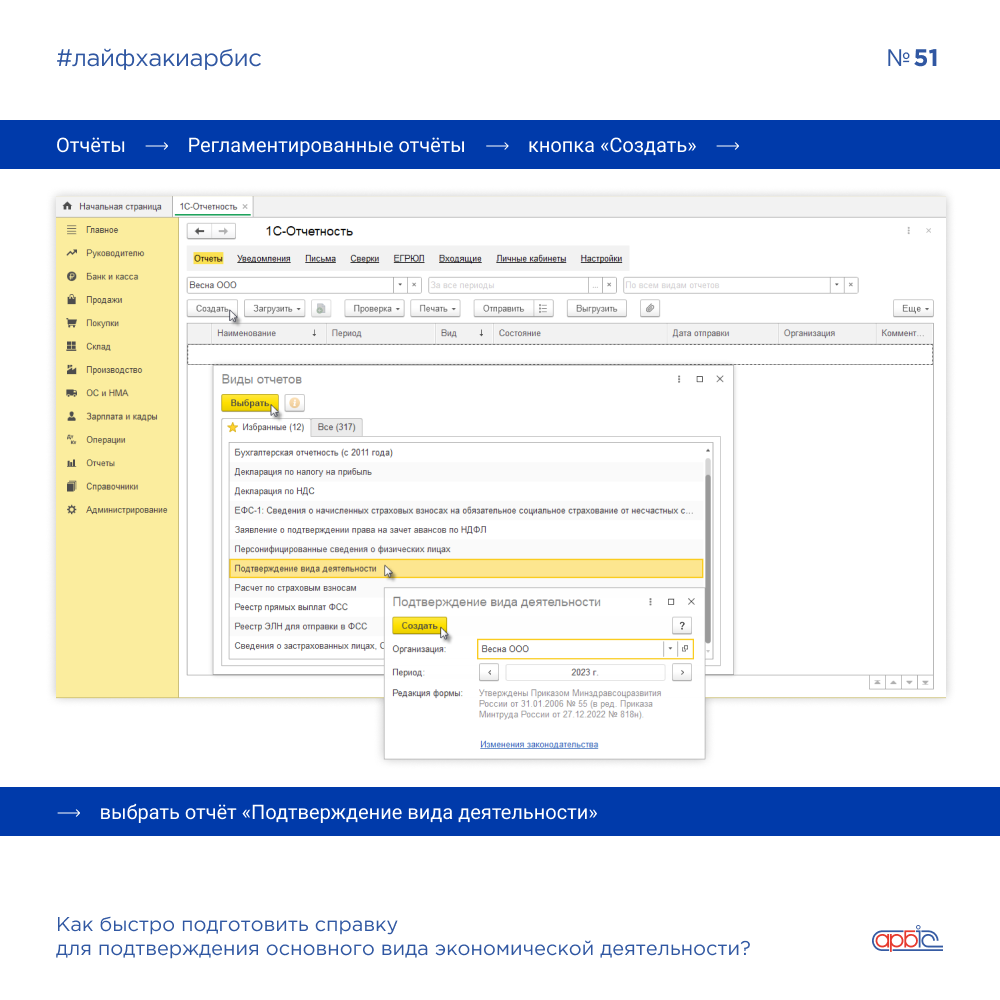This screenshot has height=1000, width=1000.
Task: Expand Организация dropdown in dialog
Action: pos(670,649)
